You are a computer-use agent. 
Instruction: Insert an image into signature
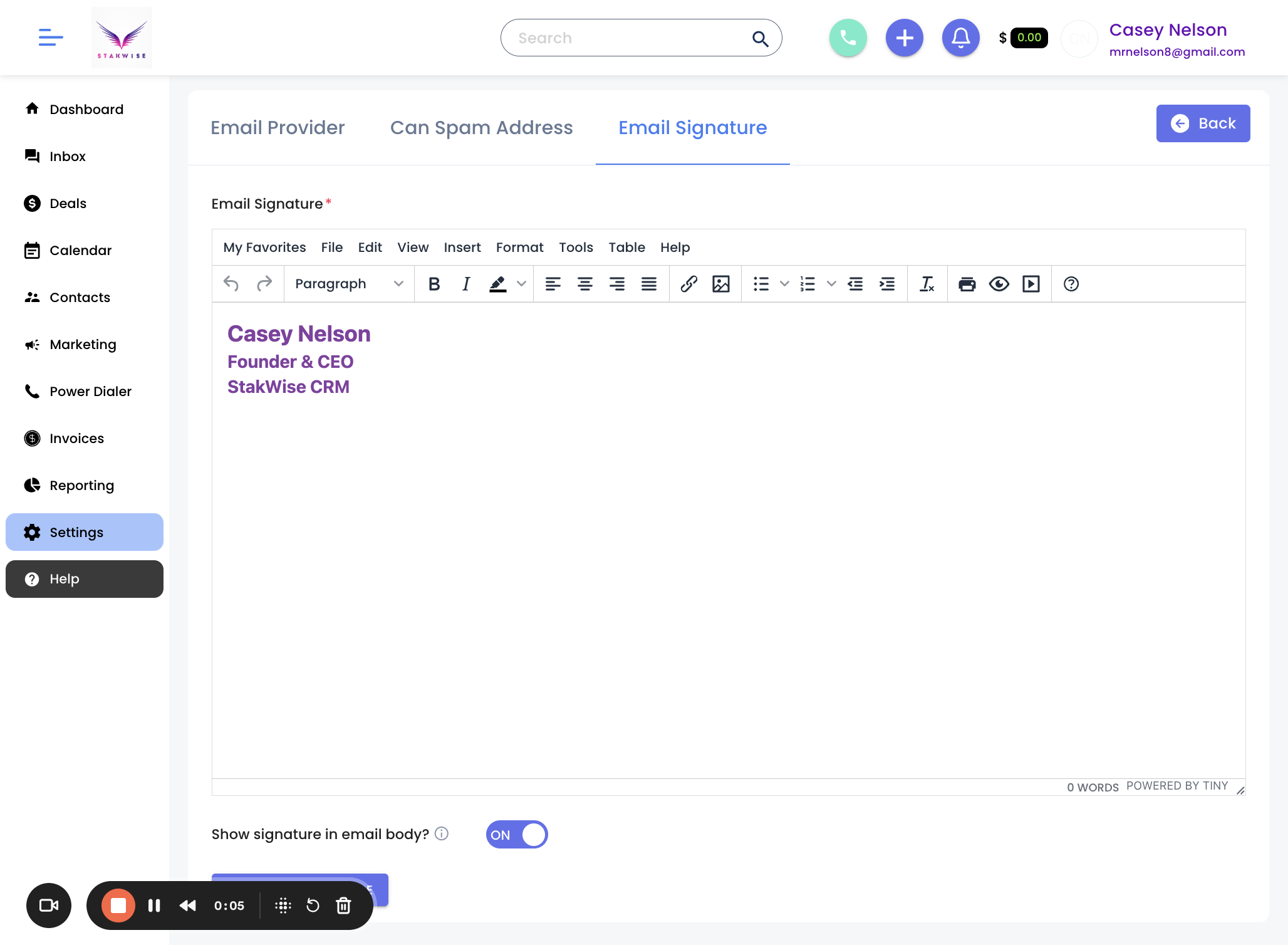point(721,284)
